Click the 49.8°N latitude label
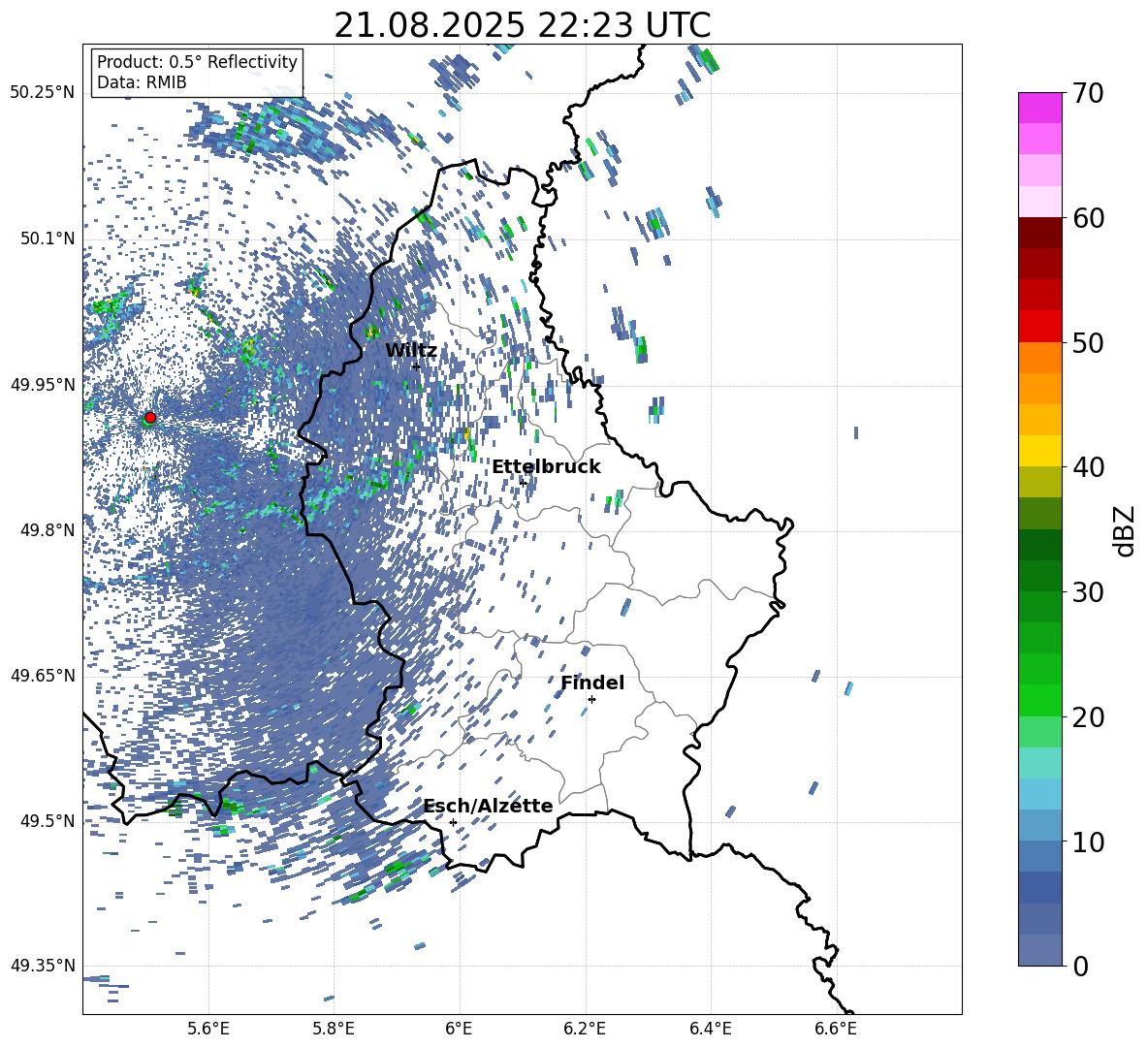 47,529
